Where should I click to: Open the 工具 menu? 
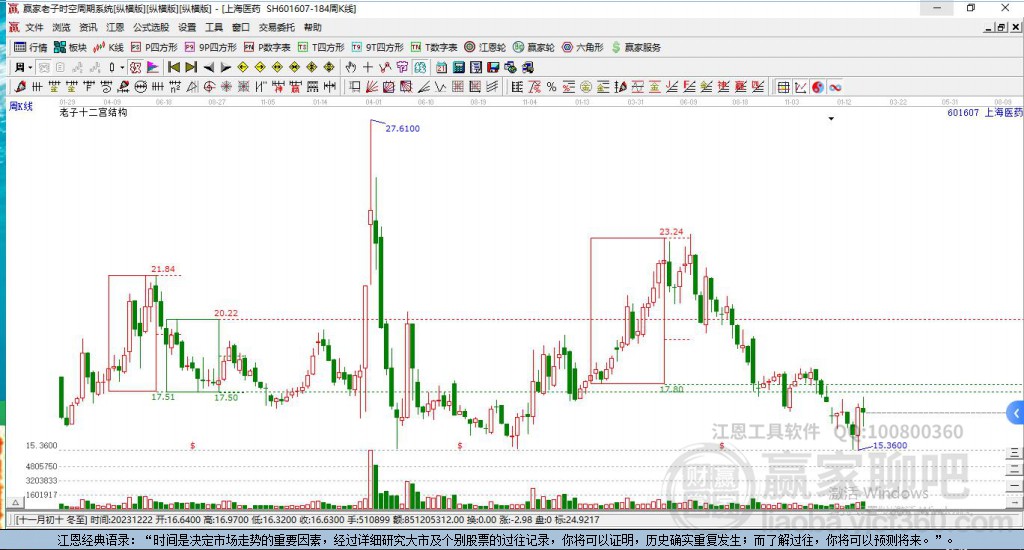pos(214,27)
